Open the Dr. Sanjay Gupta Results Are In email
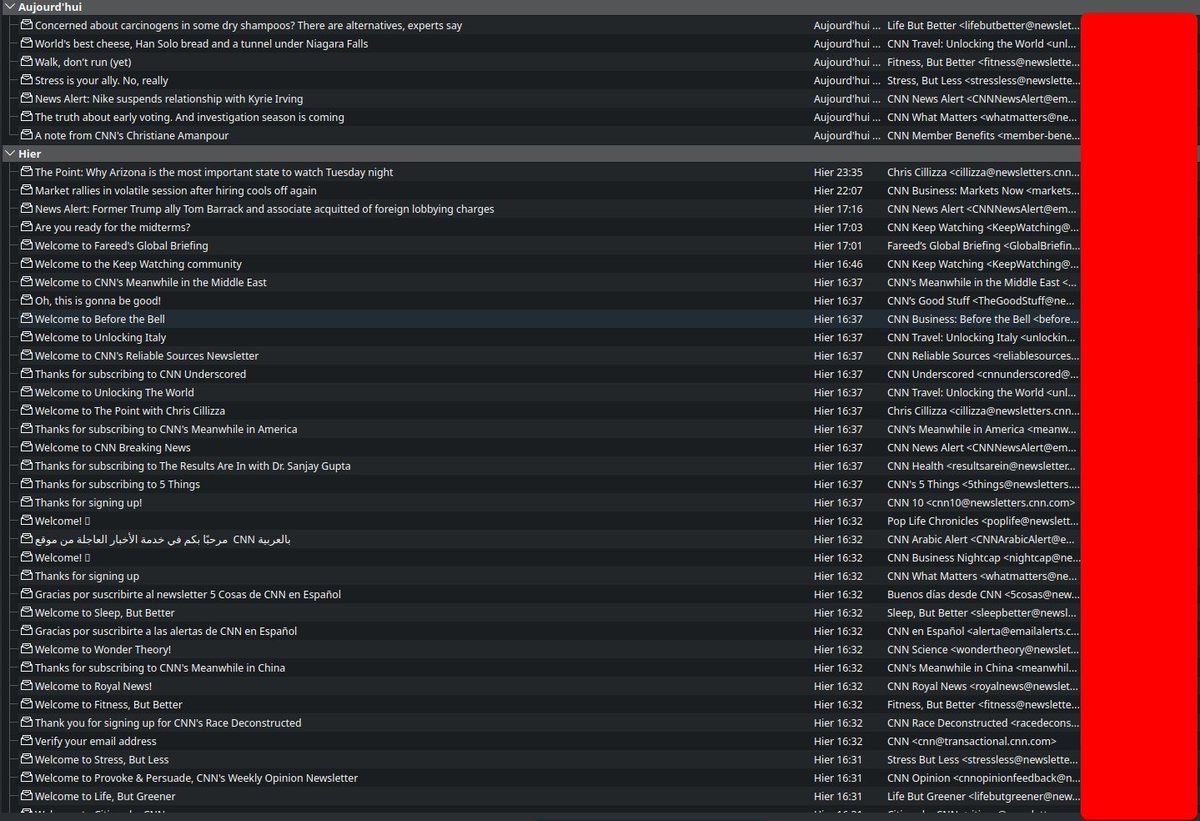This screenshot has width=1200, height=821. click(192, 466)
